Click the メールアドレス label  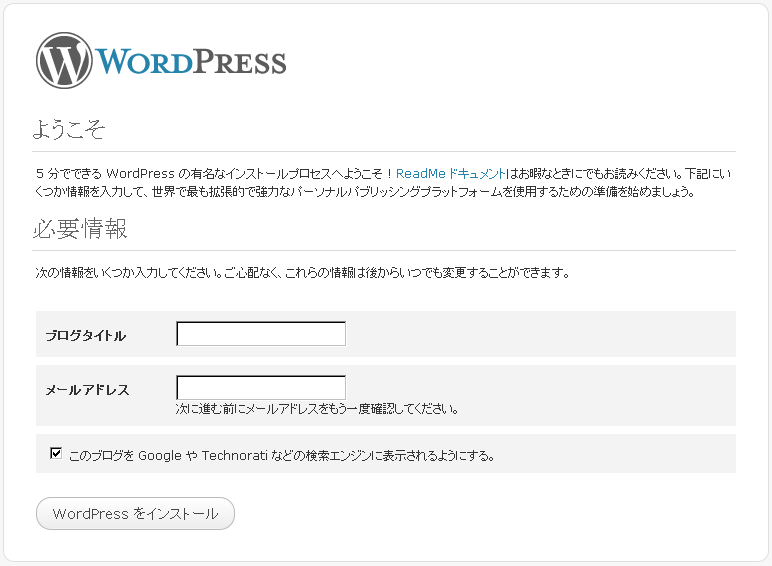point(87,390)
